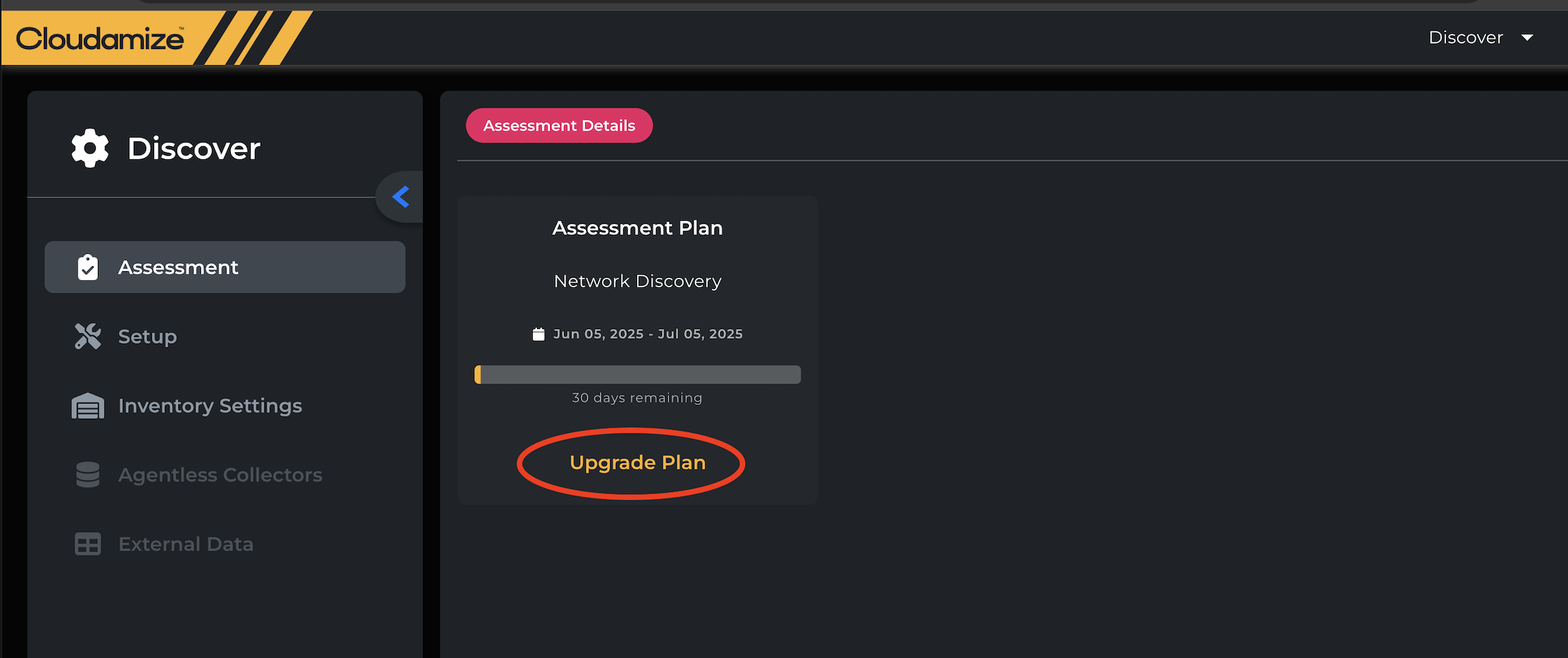The width and height of the screenshot is (1568, 658).
Task: Open Inventory Settings menu item
Action: (210, 406)
